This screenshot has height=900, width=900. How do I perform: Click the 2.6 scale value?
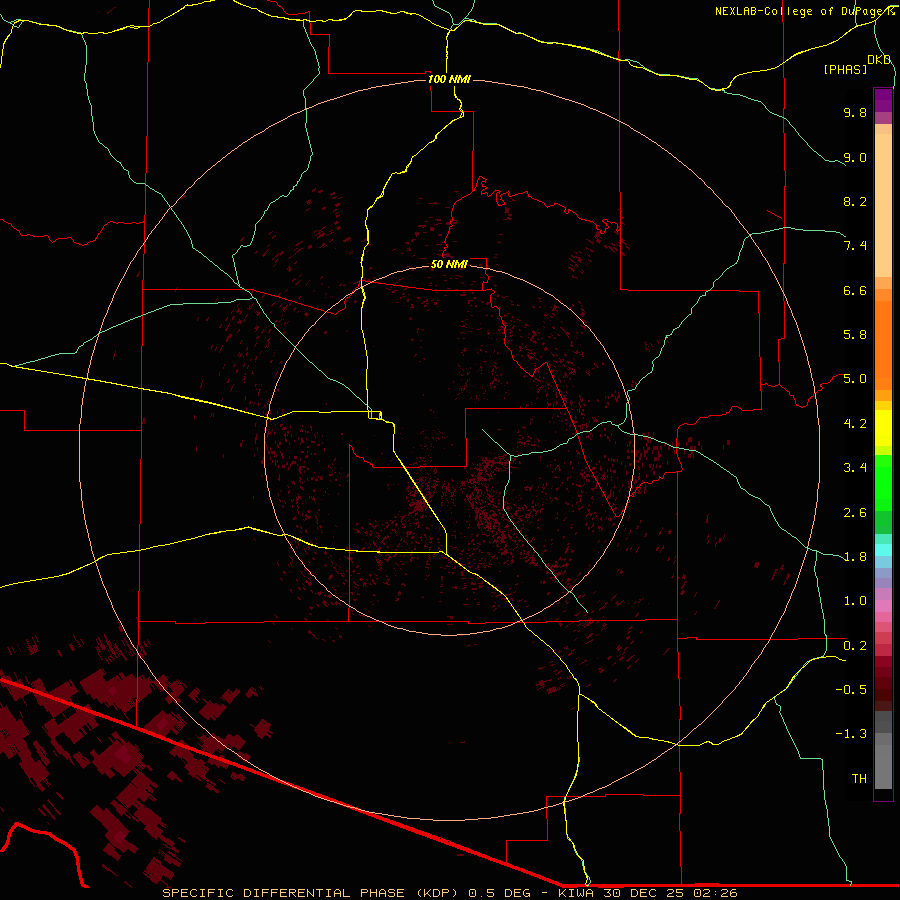pyautogui.click(x=855, y=513)
